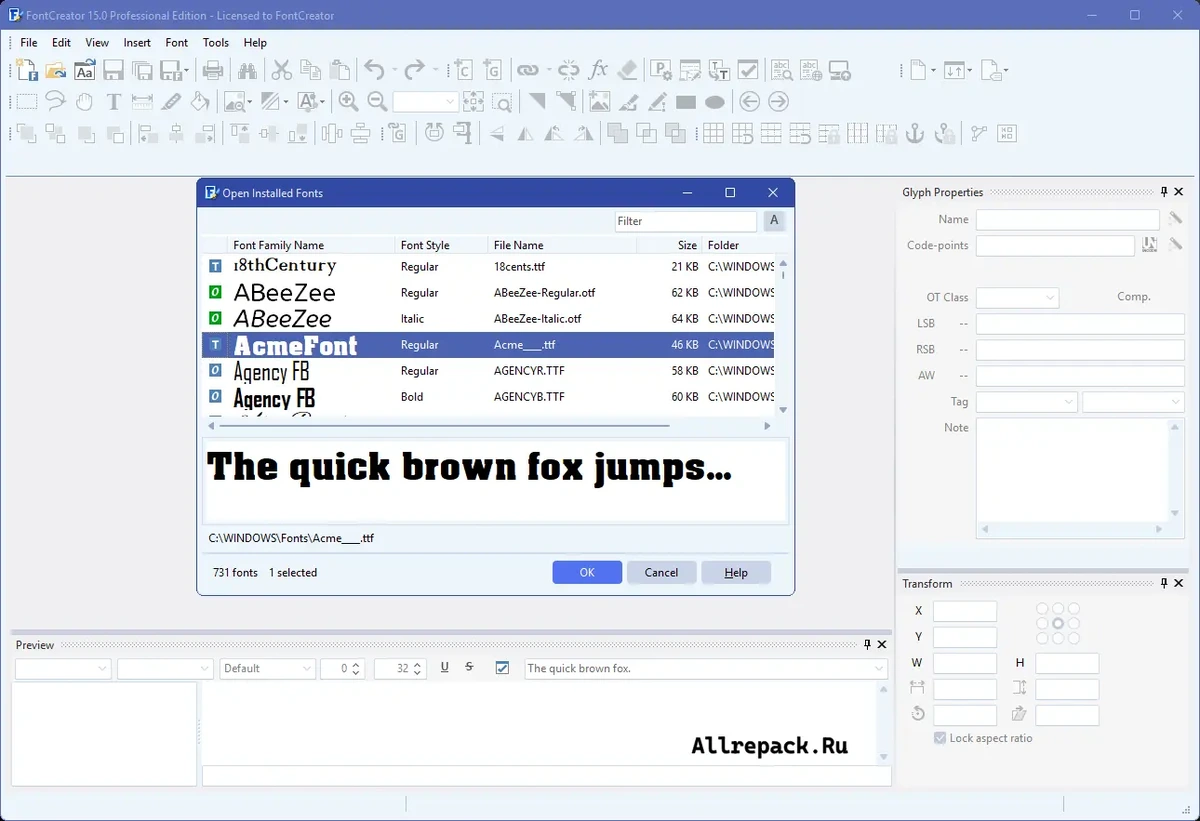Click the Cut scissors icon
The width and height of the screenshot is (1200, 821).
(281, 70)
